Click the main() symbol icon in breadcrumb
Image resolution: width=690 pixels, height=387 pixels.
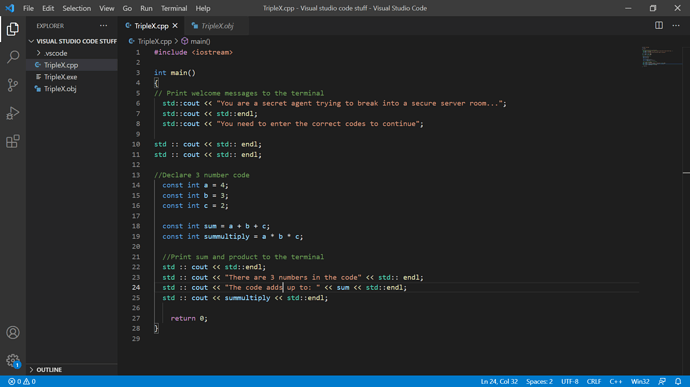point(185,41)
